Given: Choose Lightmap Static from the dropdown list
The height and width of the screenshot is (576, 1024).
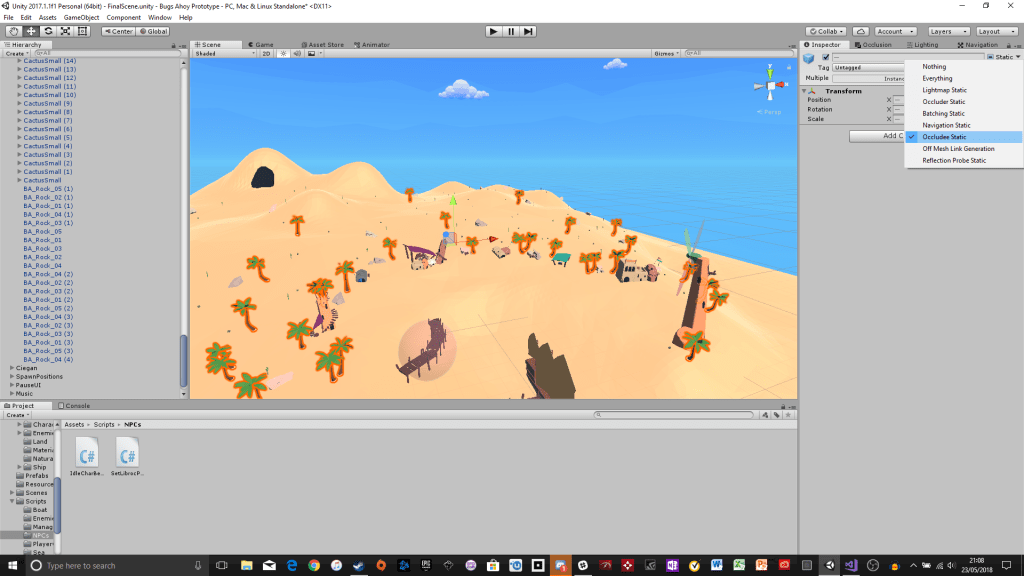Looking at the screenshot, I should [x=944, y=90].
